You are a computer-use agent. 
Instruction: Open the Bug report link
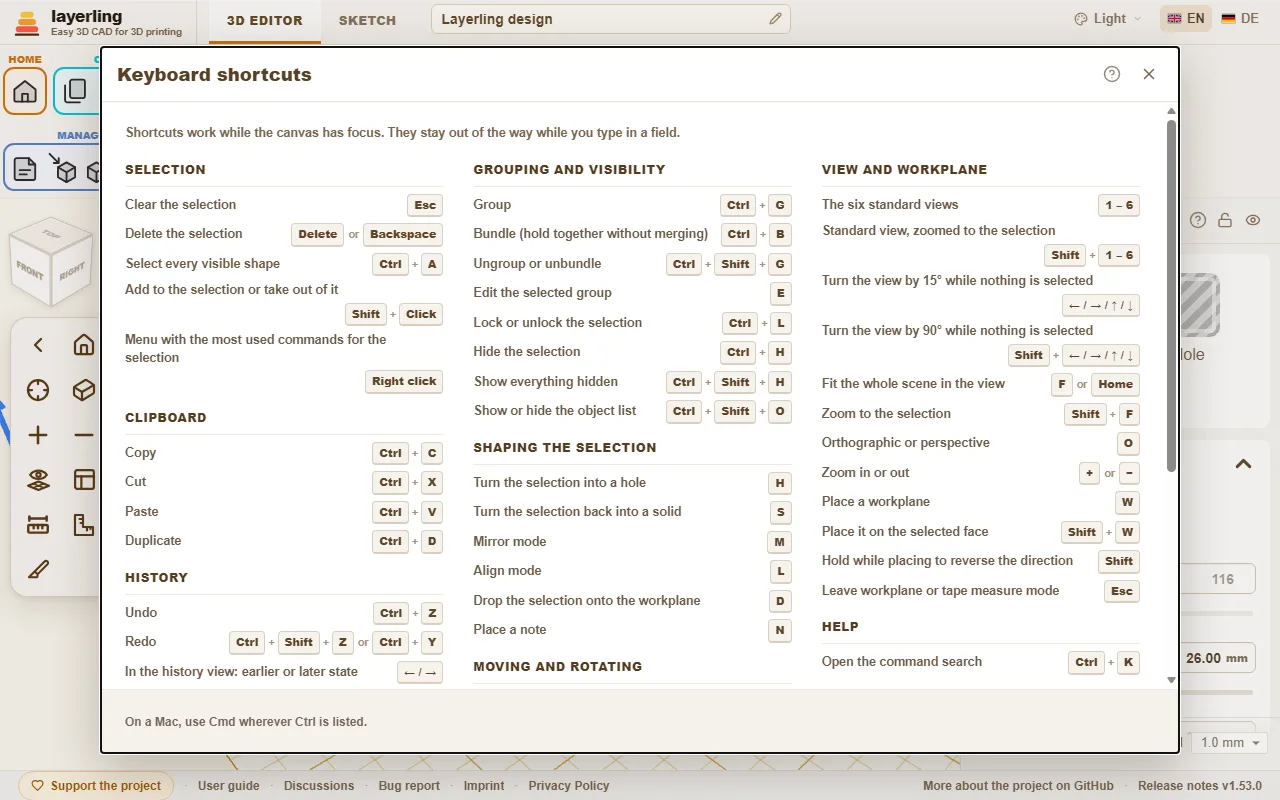pos(409,786)
